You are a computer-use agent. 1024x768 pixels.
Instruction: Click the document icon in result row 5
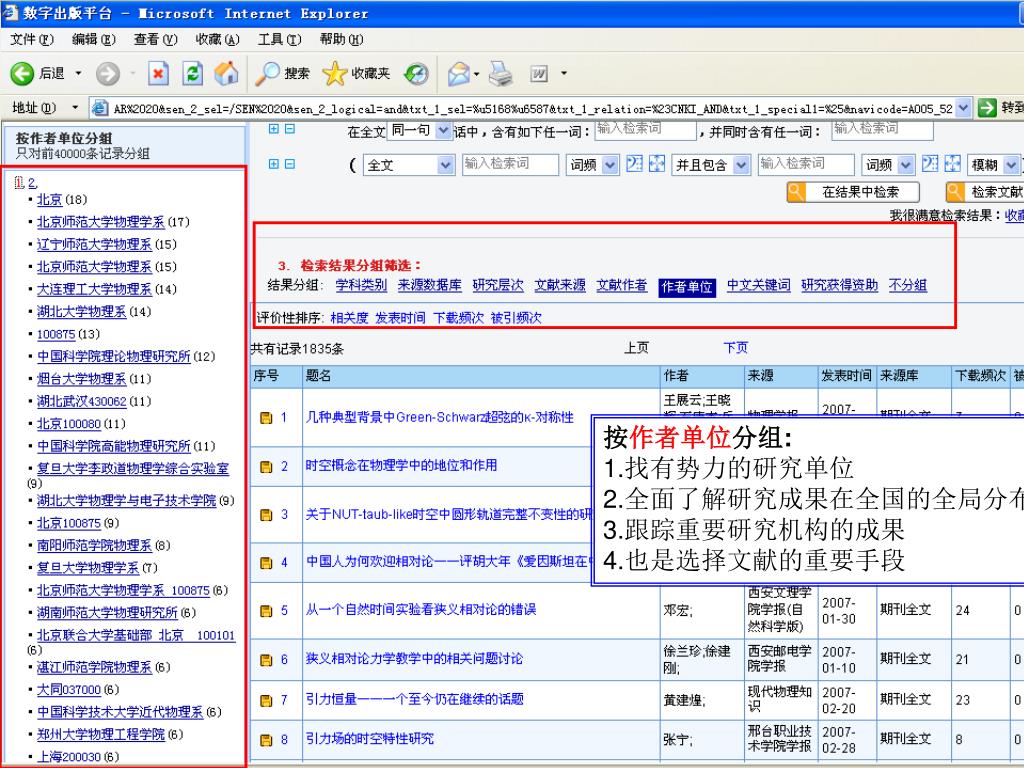tap(266, 611)
